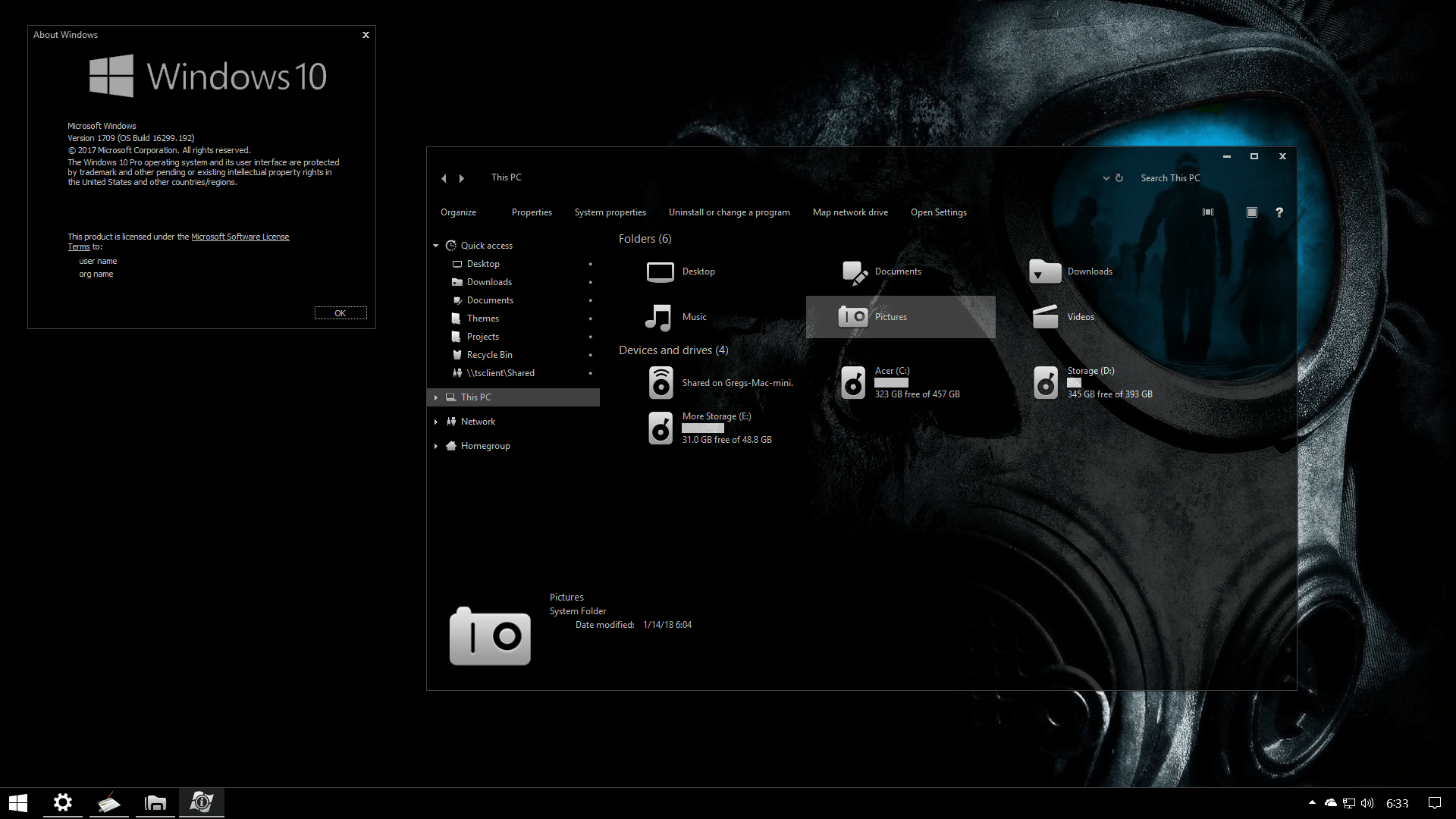This screenshot has width=1456, height=819.
Task: Open the Organize menu
Action: [x=458, y=212]
